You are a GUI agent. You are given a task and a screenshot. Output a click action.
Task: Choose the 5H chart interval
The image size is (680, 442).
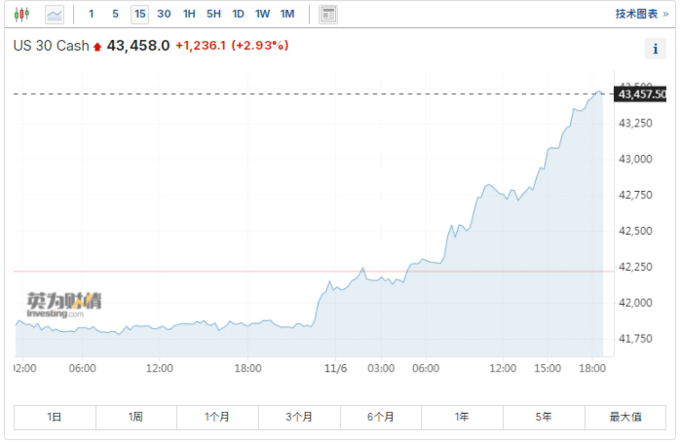tap(214, 15)
